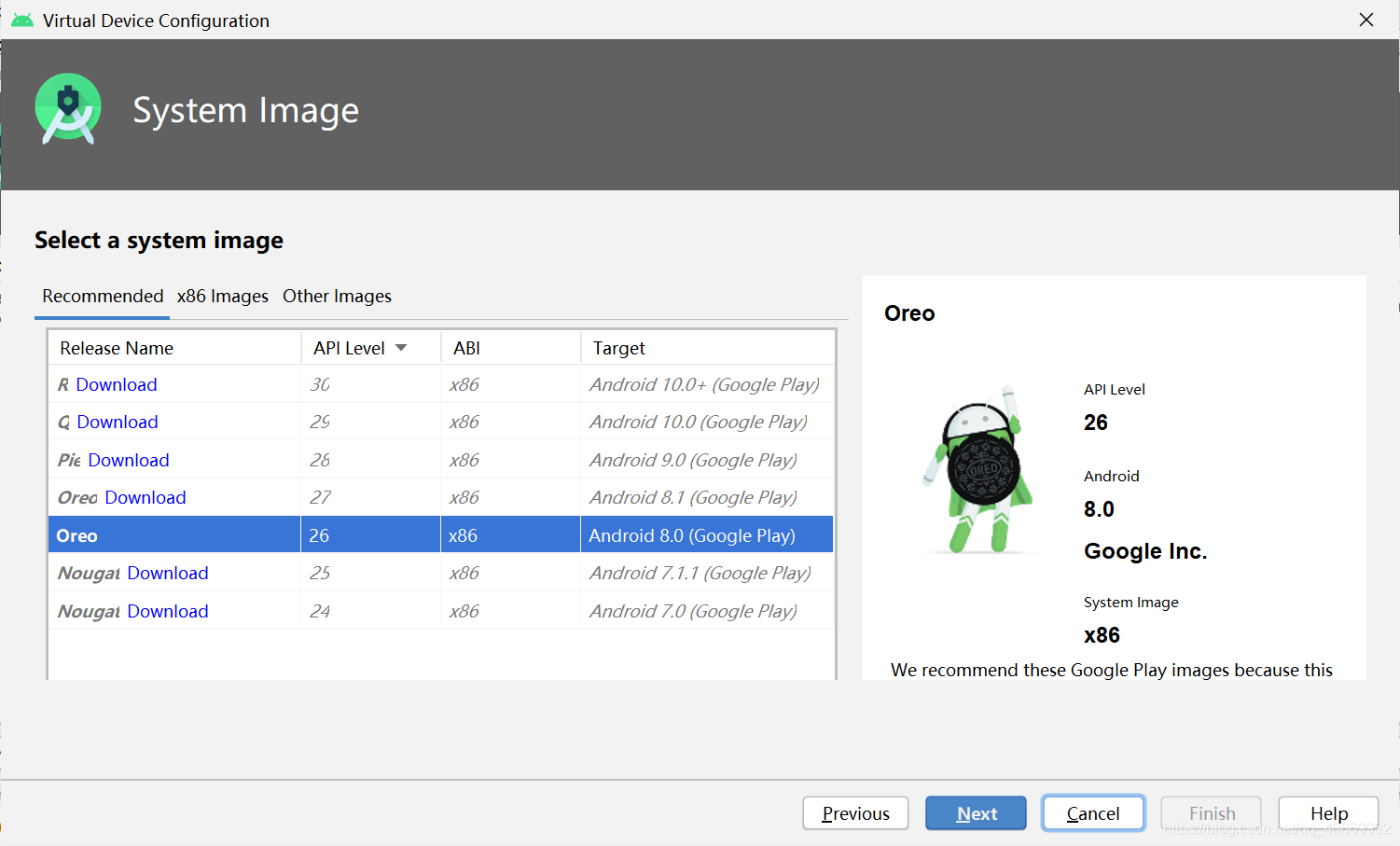1400x846 pixels.
Task: Click Android 8.0 (Google Play) target
Action: coord(692,535)
